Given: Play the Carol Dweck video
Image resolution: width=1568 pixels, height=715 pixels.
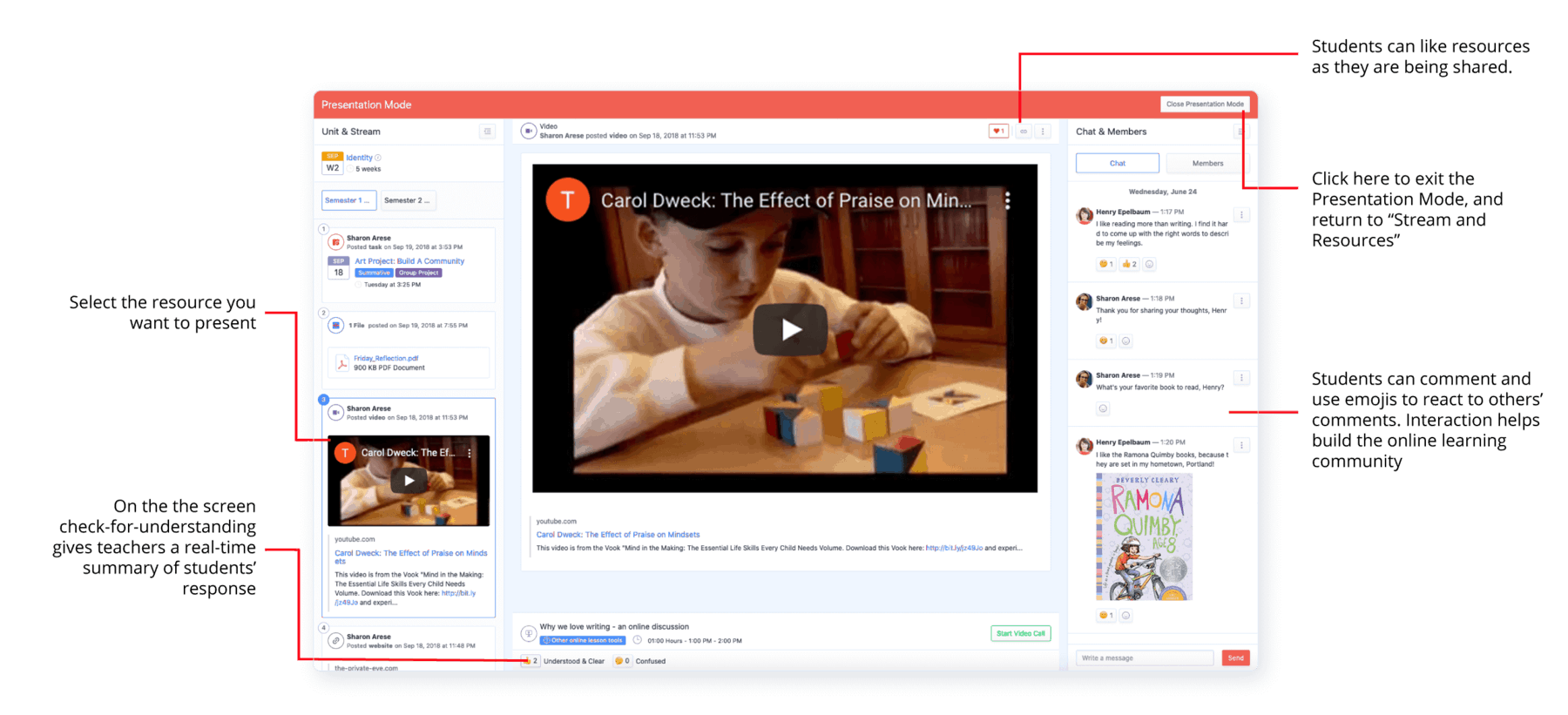Looking at the screenshot, I should (x=790, y=329).
